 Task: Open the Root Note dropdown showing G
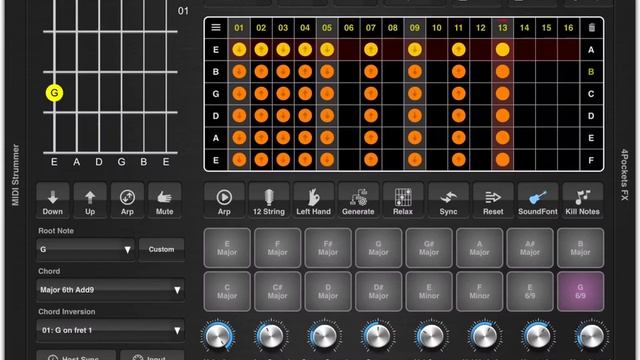[85, 249]
